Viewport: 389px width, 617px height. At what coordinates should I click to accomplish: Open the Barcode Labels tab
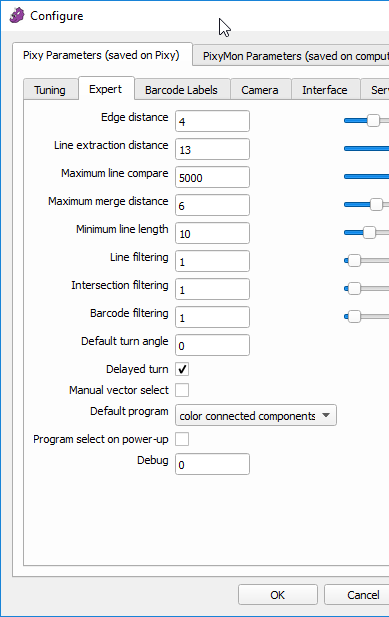point(181,90)
